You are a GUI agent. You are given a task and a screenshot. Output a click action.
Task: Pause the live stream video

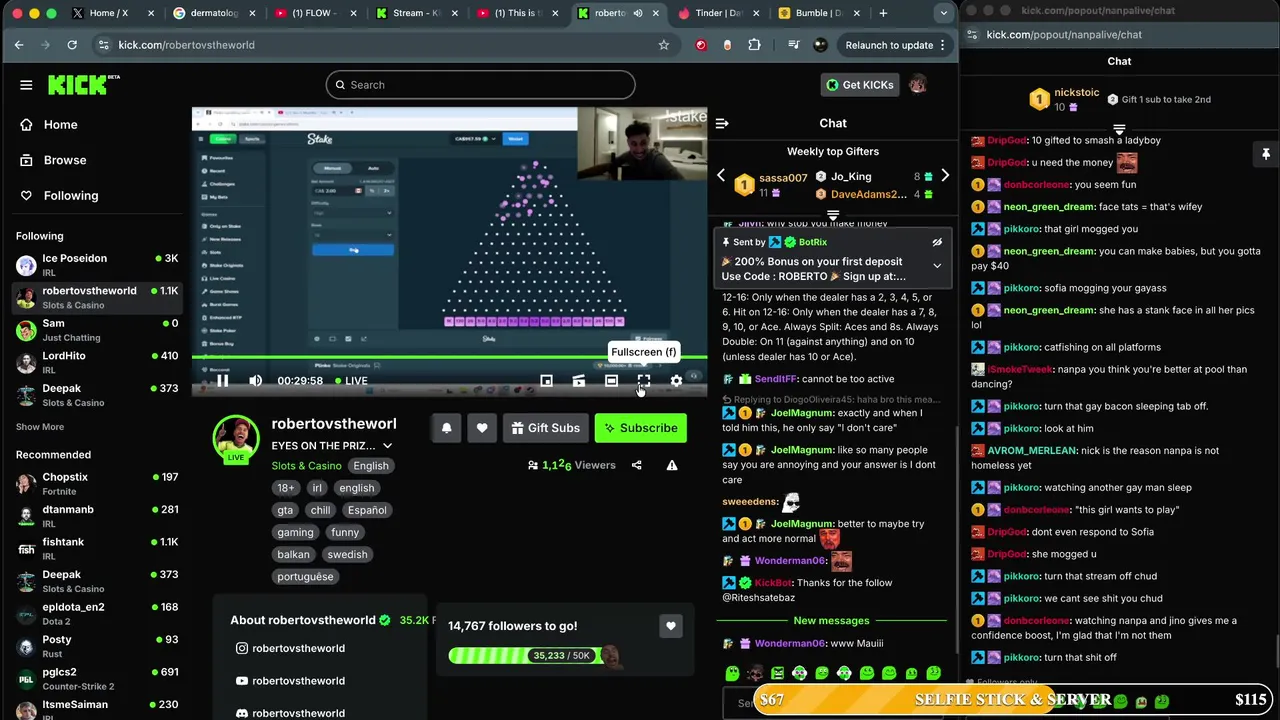[223, 381]
